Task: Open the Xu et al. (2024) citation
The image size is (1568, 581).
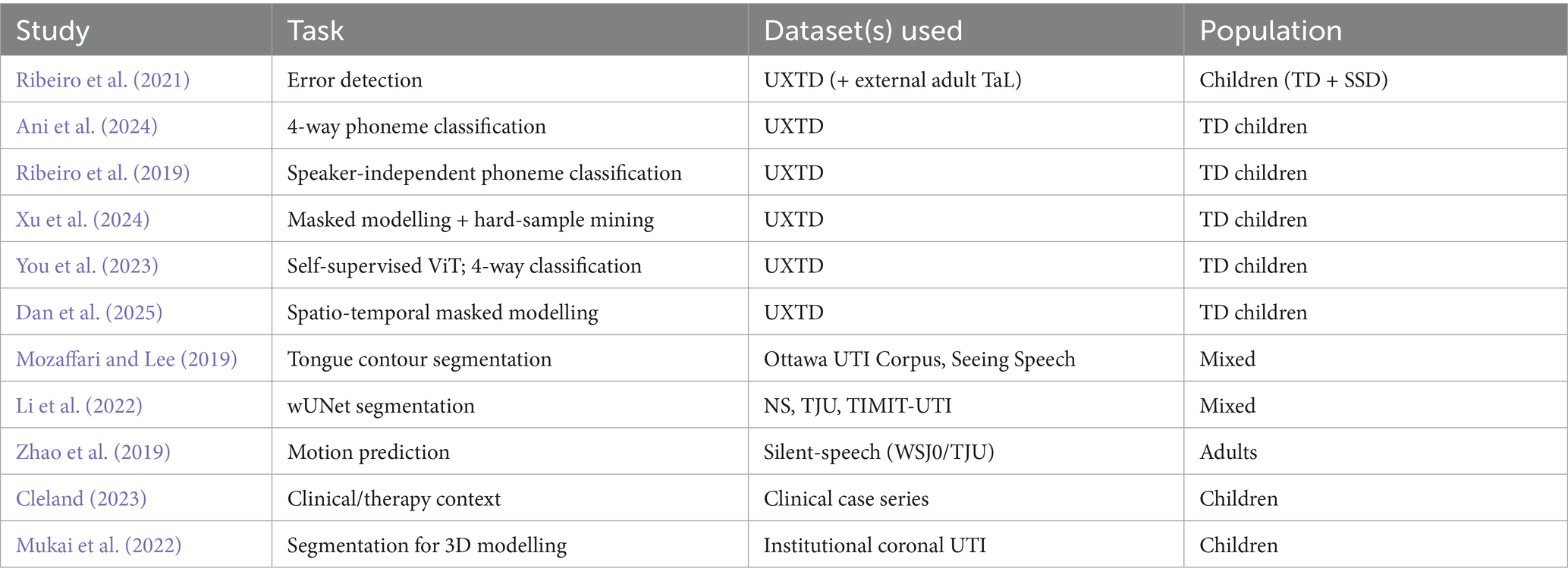Action: coord(83,219)
